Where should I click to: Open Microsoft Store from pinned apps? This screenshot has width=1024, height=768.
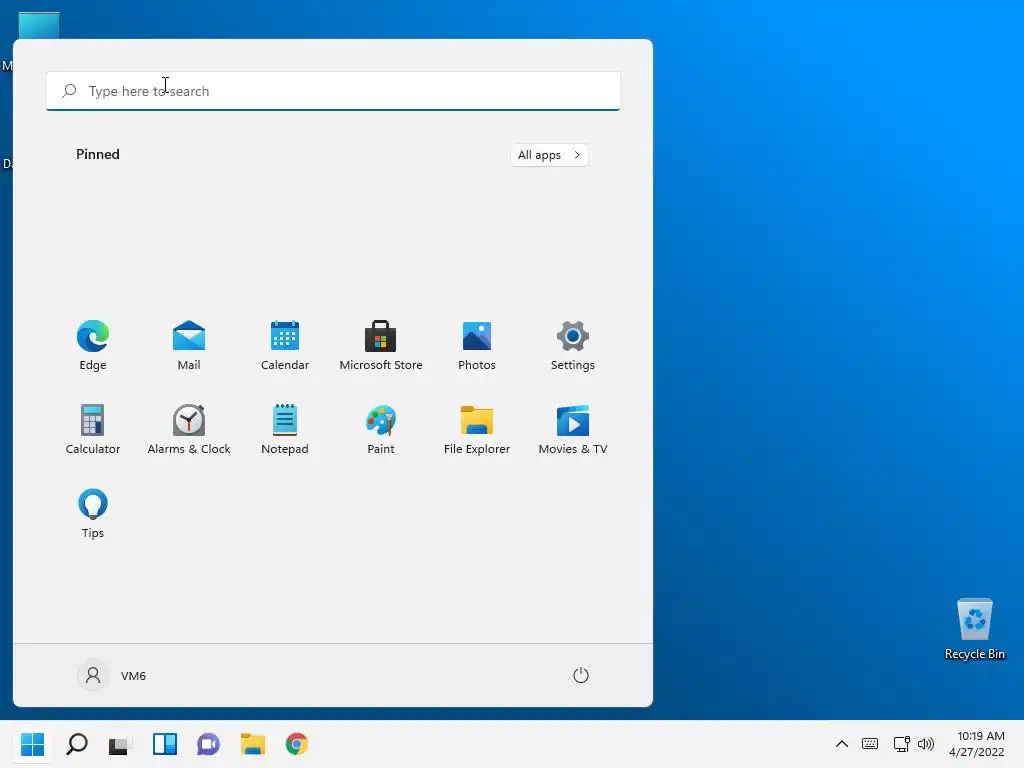(381, 346)
